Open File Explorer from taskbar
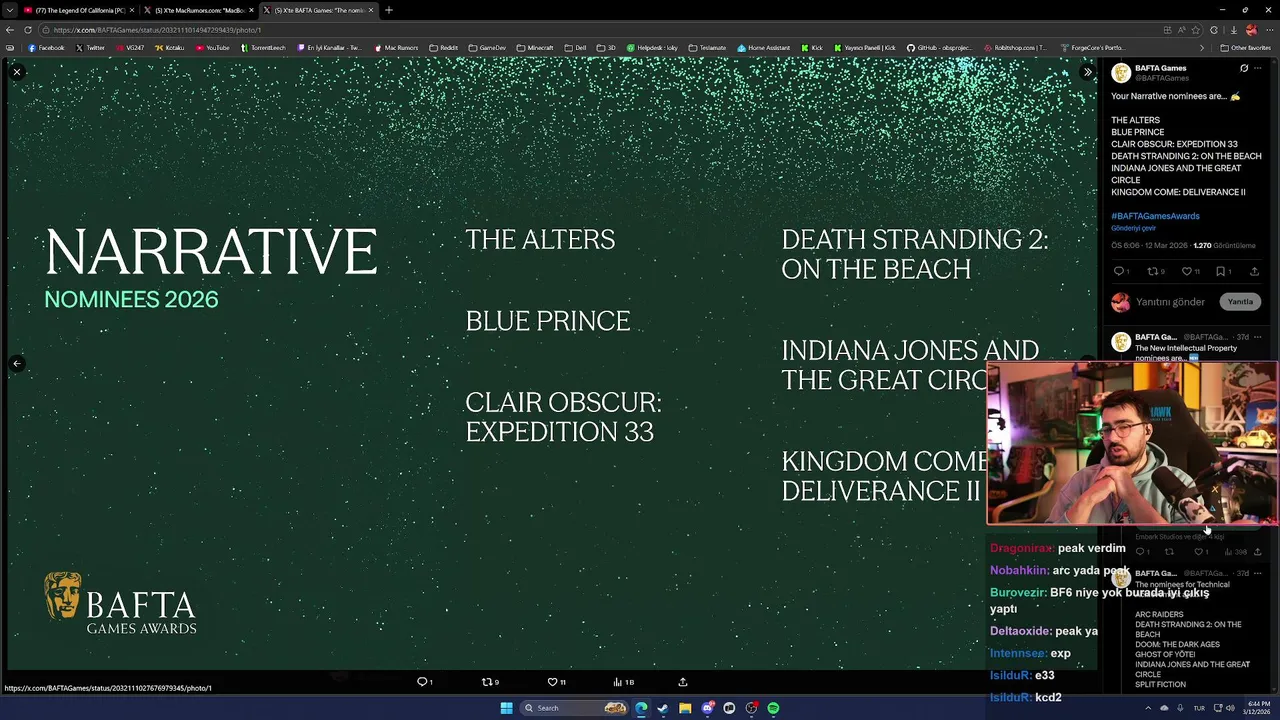1280x720 pixels. point(685,708)
